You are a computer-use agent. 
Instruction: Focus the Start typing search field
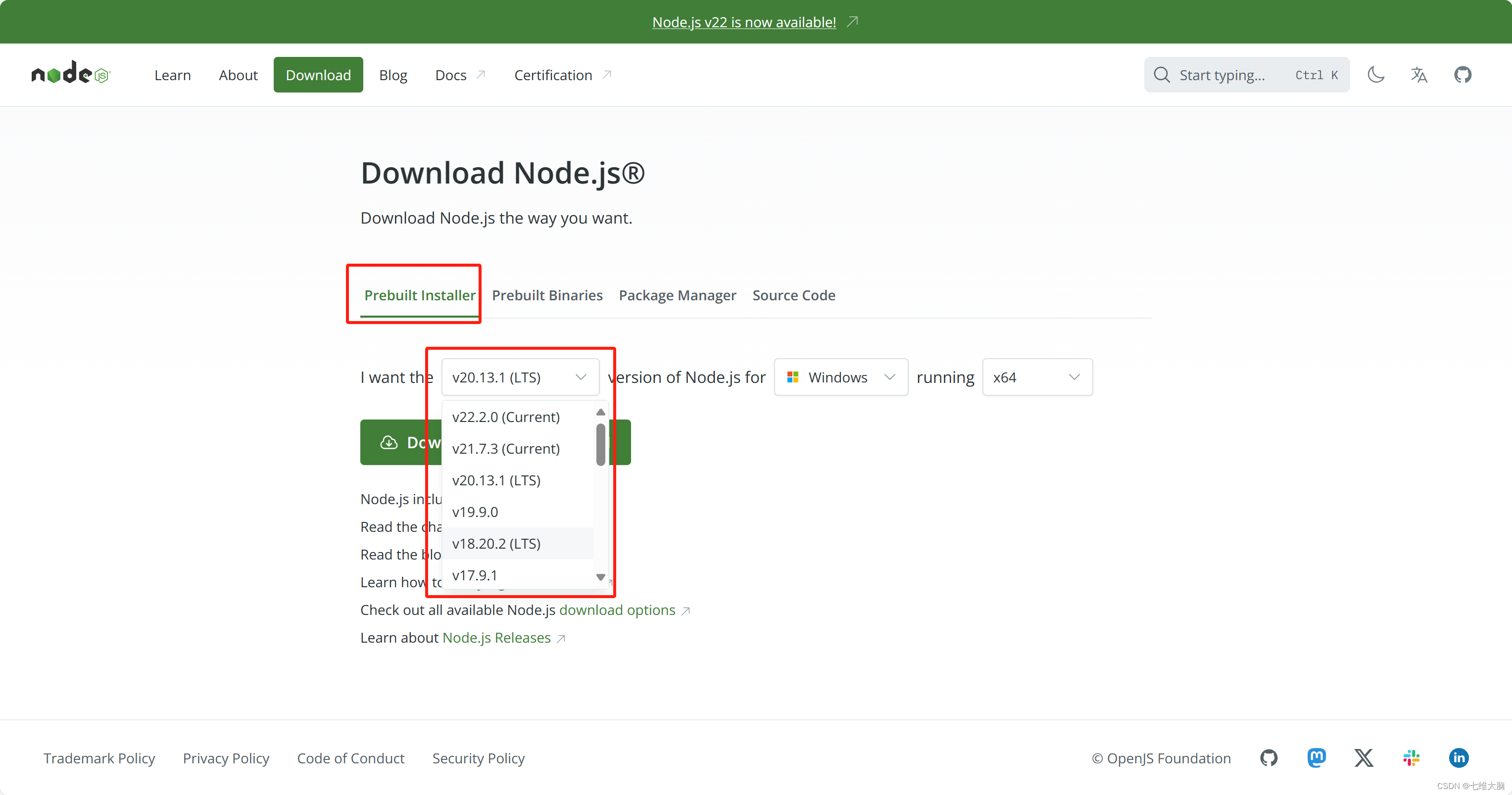tap(1247, 75)
